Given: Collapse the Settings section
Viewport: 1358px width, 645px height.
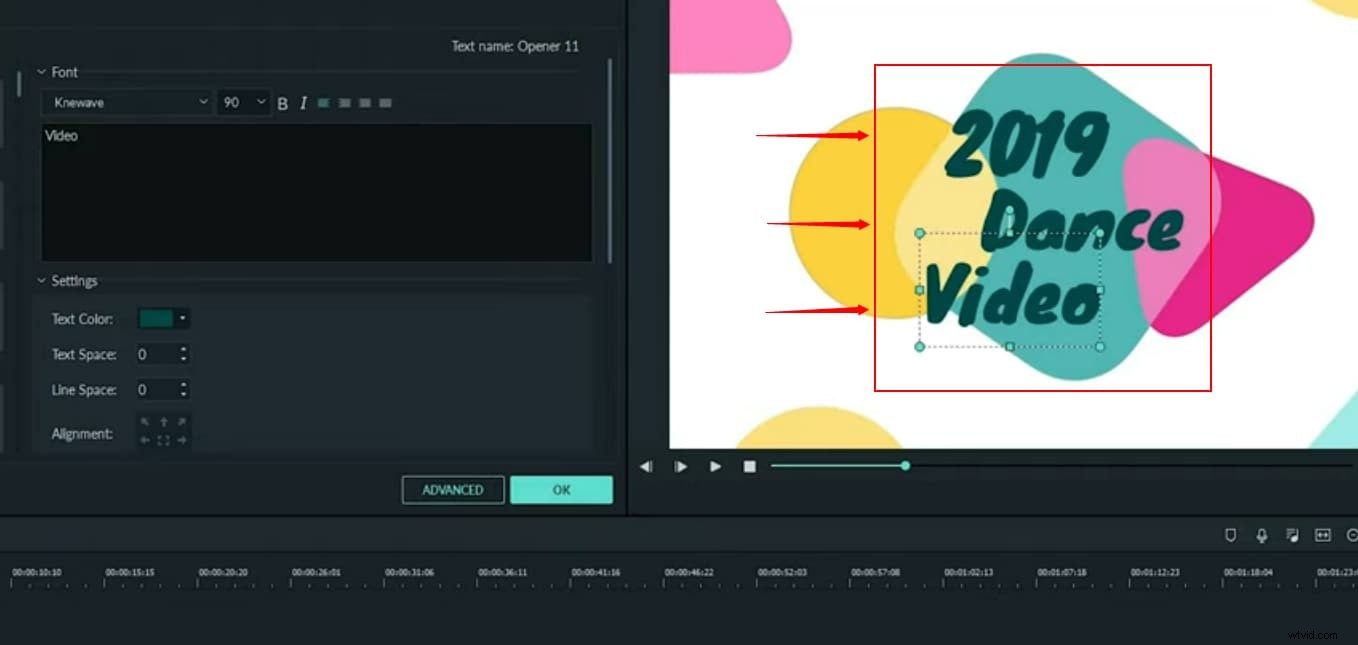Looking at the screenshot, I should 41,281.
